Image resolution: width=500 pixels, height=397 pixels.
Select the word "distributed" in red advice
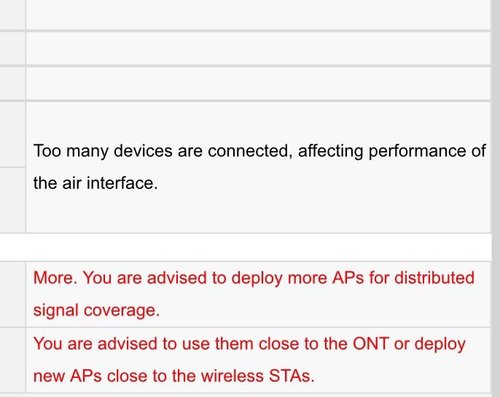click(434, 277)
